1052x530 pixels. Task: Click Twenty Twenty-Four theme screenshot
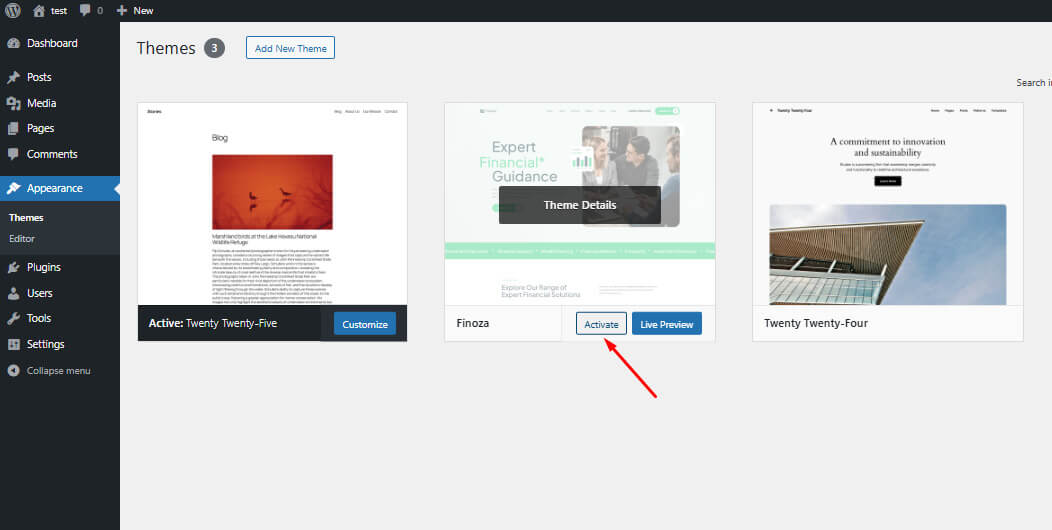(888, 204)
